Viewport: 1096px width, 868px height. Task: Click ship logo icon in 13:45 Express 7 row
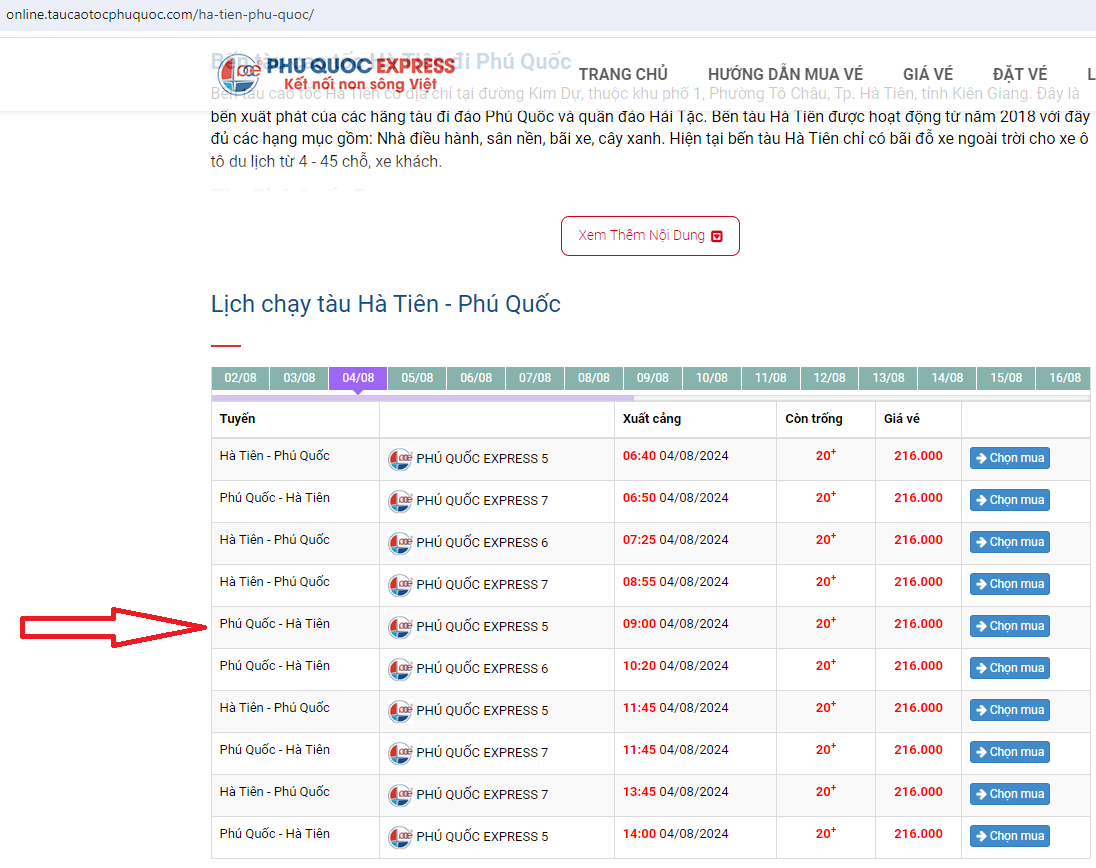(401, 795)
